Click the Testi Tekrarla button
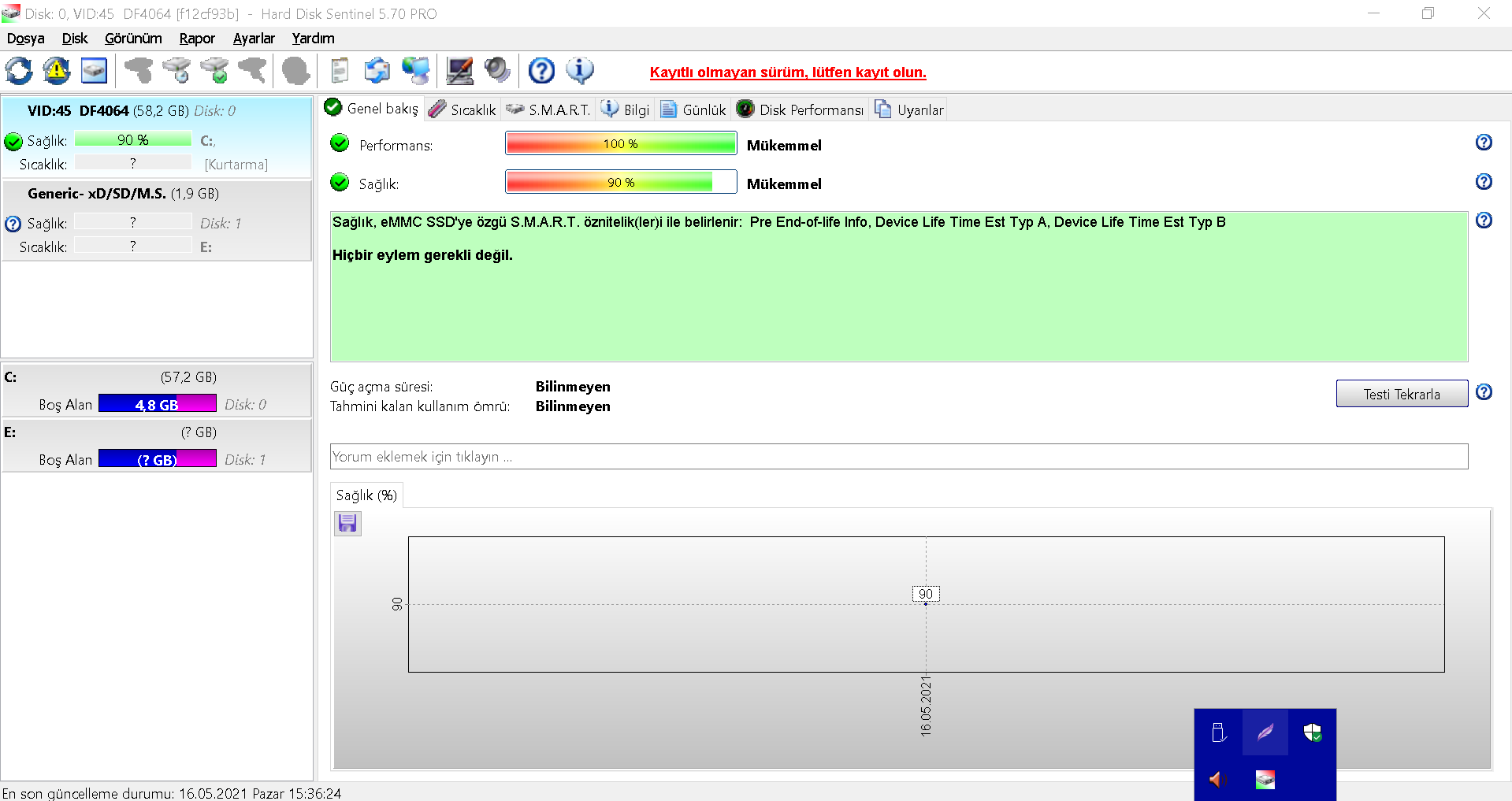The height and width of the screenshot is (801, 1512). (1402, 394)
